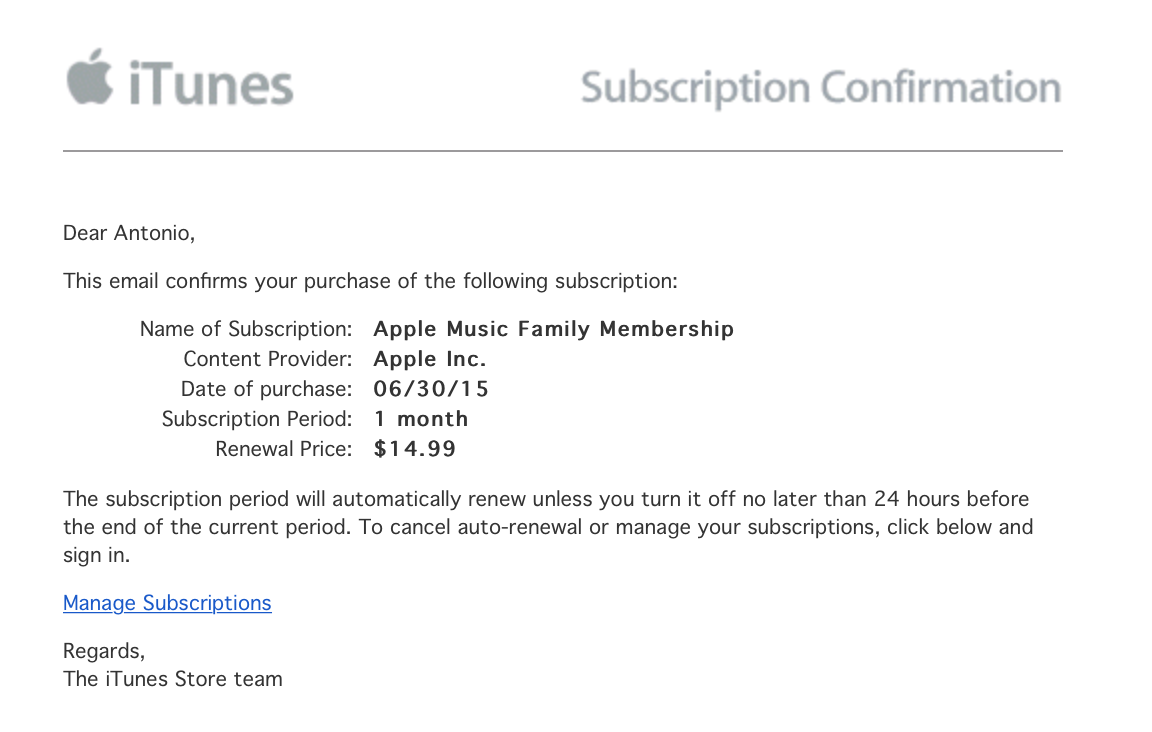Click the Name of Subscription label
This screenshot has height=732, width=1152.
pyautogui.click(x=246, y=329)
